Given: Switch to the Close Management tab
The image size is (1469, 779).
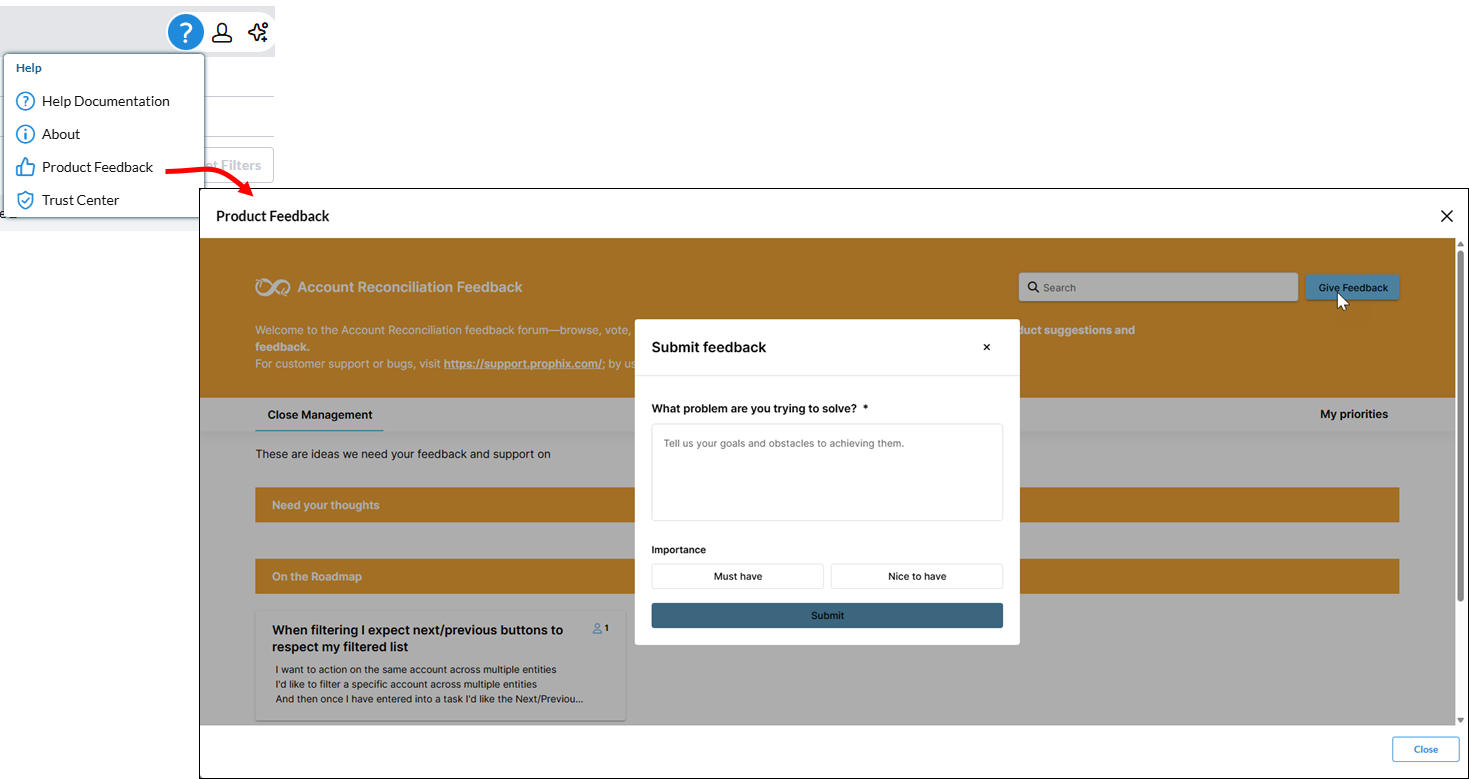Looking at the screenshot, I should [320, 415].
